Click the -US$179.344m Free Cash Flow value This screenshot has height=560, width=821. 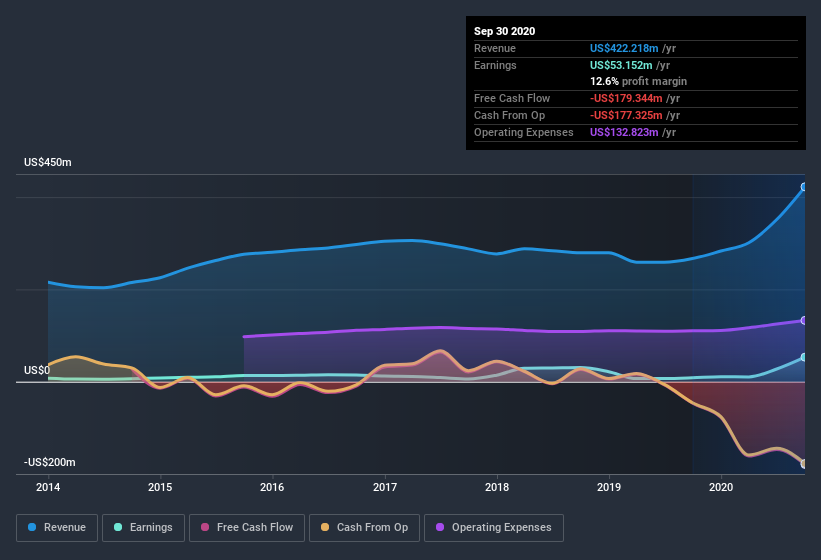click(x=633, y=98)
